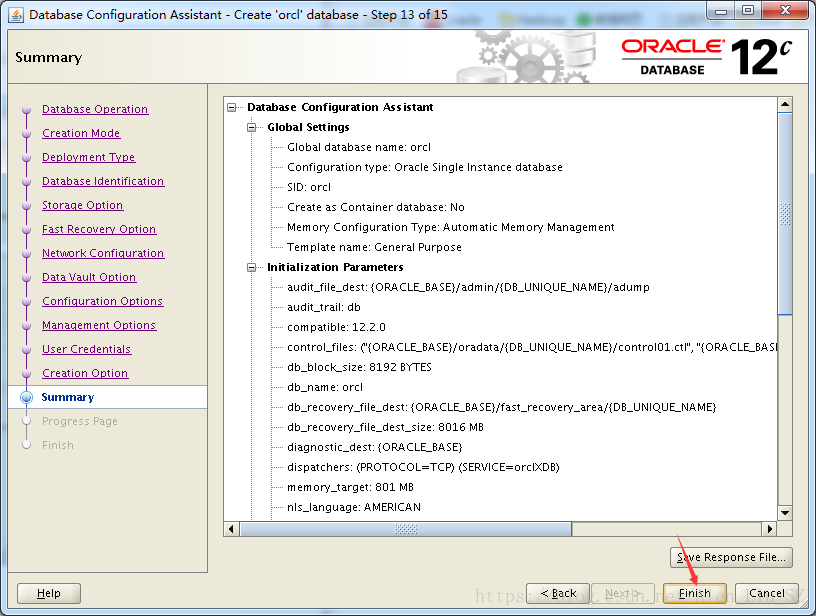Click horizontal scrollbar right arrow
Screen dimensions: 816x616
(770, 529)
